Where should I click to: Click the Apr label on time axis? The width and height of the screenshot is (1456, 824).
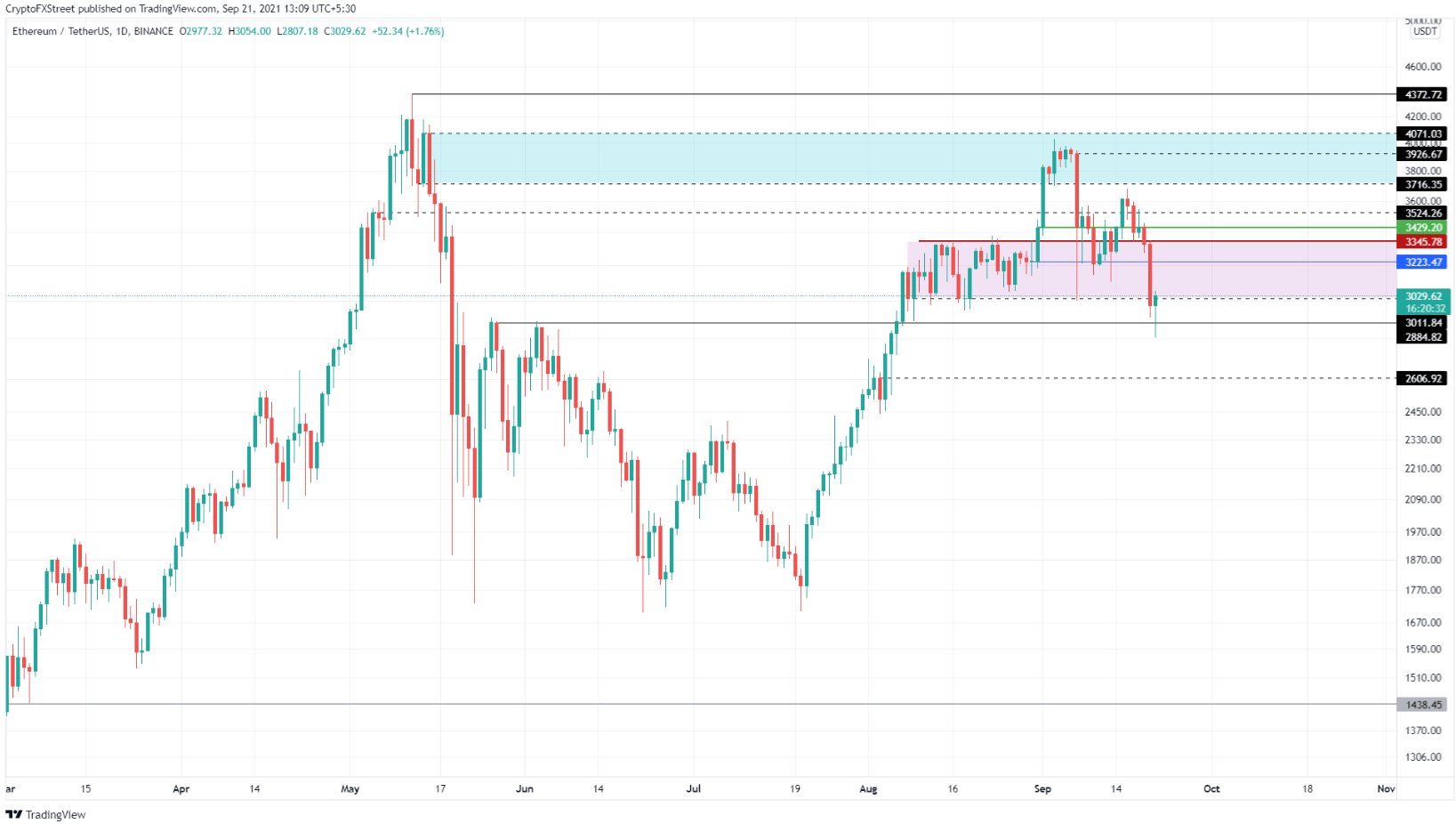point(181,789)
